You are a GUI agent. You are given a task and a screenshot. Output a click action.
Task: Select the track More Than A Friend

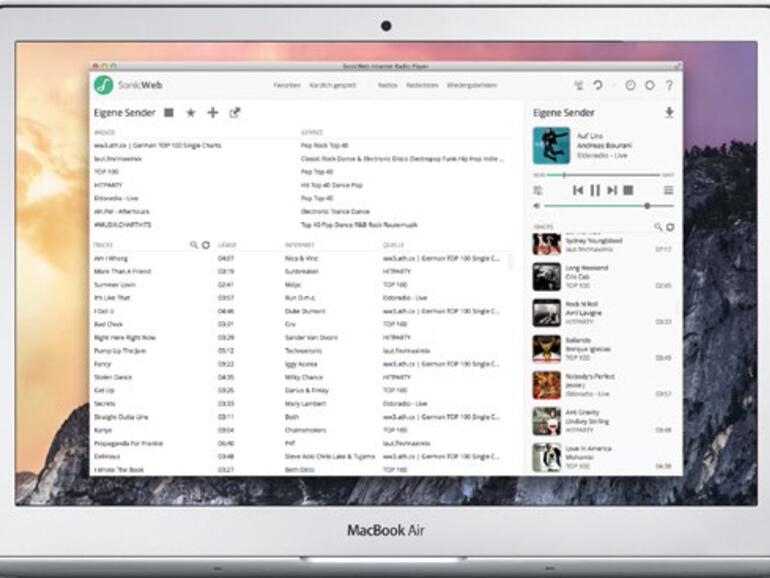click(x=122, y=271)
